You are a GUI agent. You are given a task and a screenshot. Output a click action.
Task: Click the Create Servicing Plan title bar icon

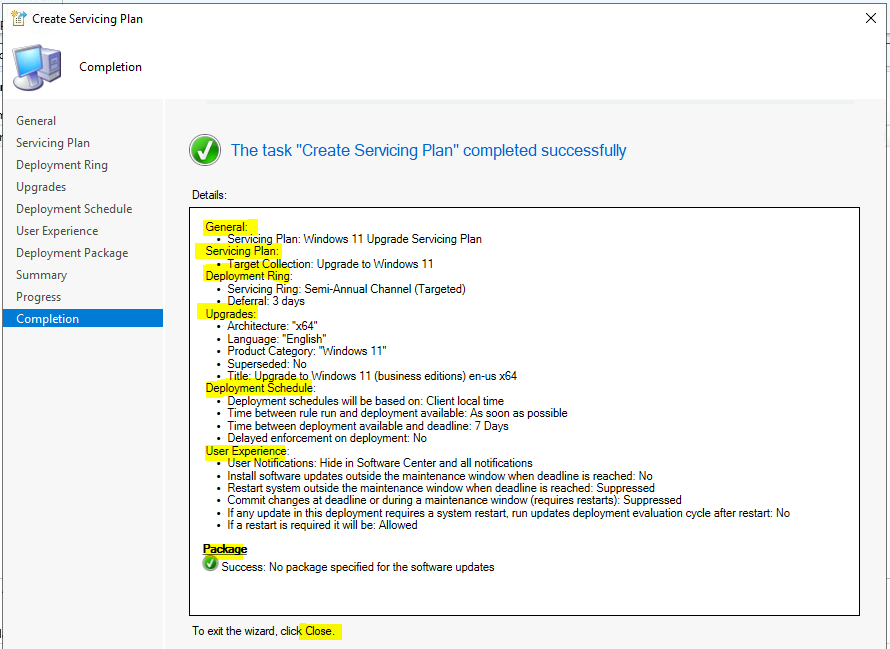coord(18,18)
